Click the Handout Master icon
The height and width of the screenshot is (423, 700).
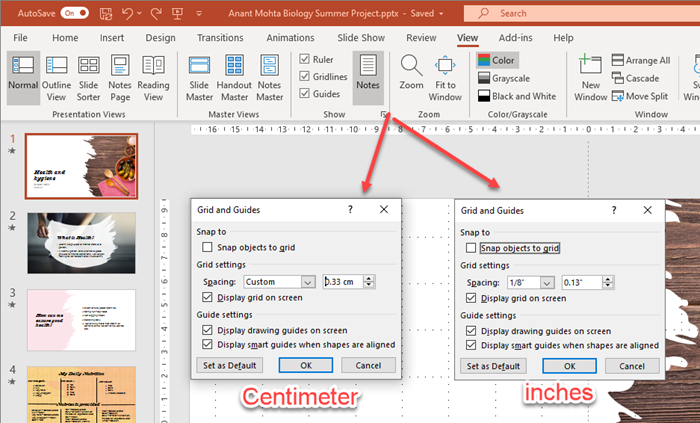point(235,76)
